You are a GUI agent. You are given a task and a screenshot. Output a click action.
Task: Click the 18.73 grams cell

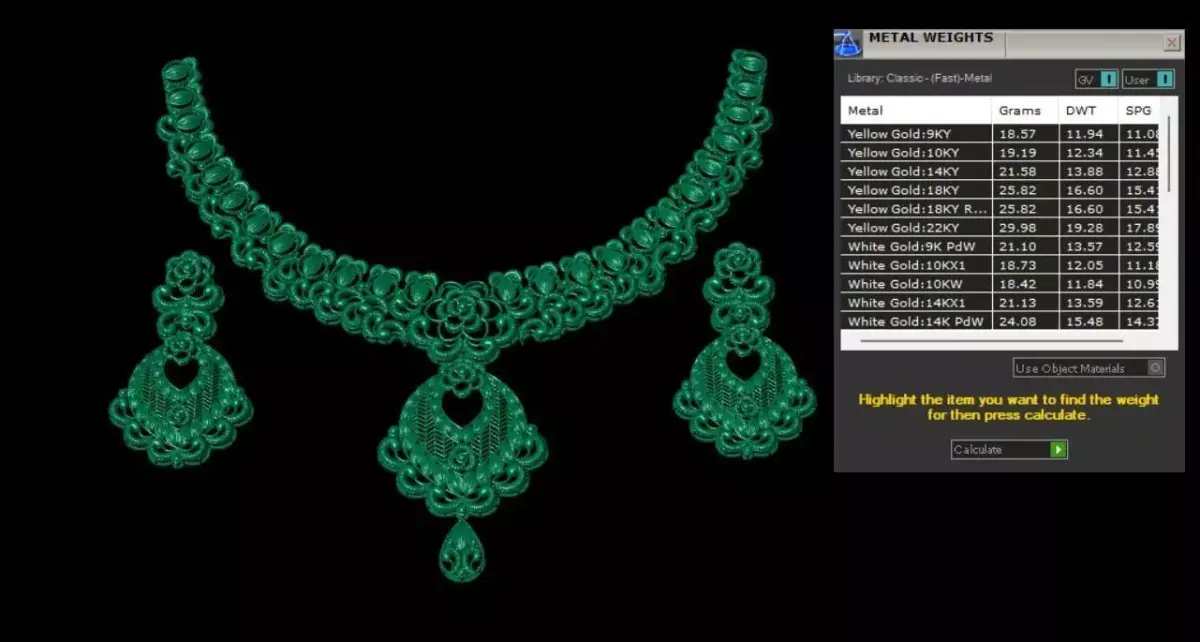[x=1025, y=265]
